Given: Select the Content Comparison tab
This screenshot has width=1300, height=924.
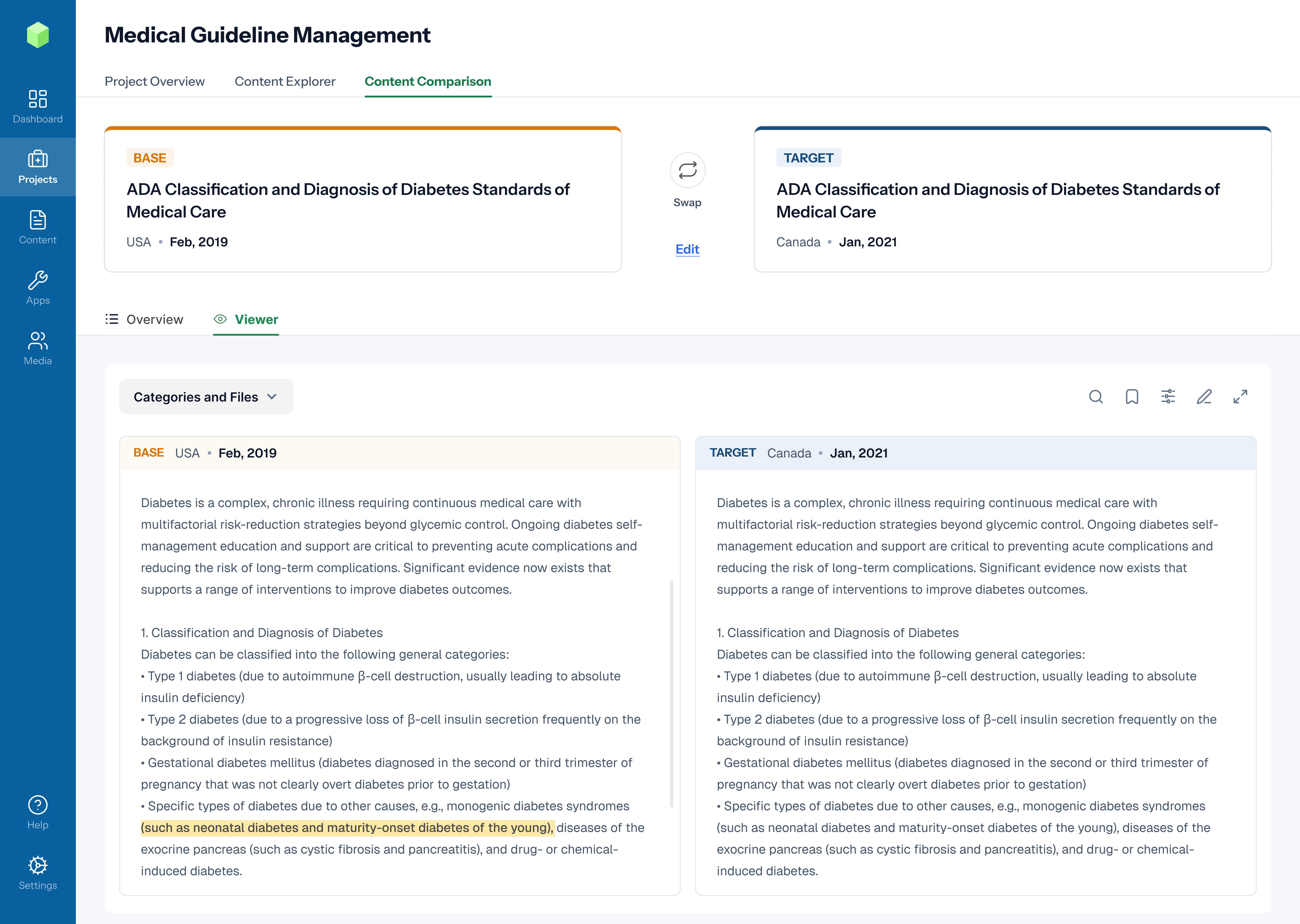Looking at the screenshot, I should coord(428,81).
